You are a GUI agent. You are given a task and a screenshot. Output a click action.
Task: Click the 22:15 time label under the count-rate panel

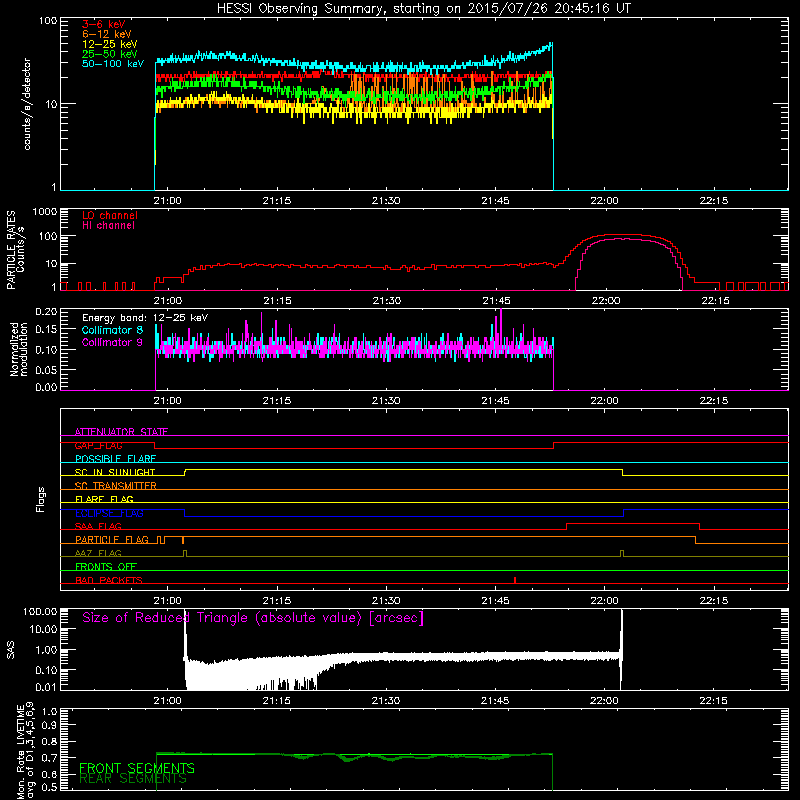point(714,201)
